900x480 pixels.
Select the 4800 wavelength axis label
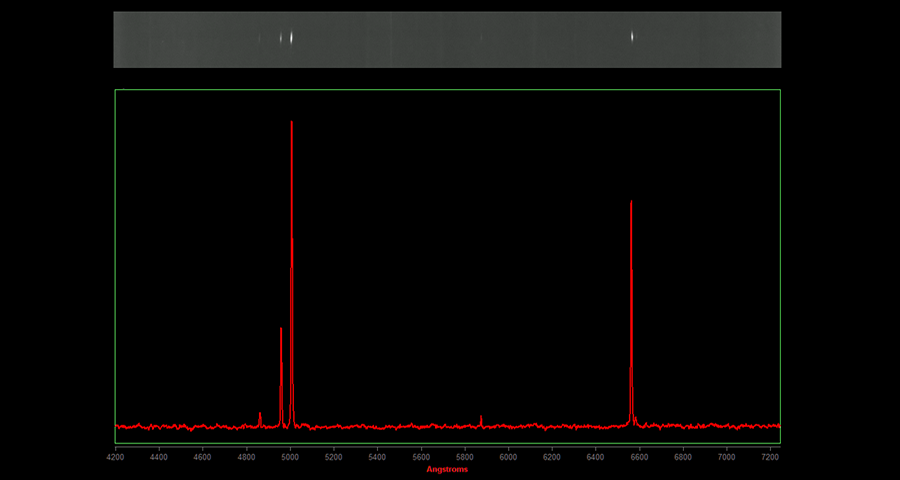246,457
